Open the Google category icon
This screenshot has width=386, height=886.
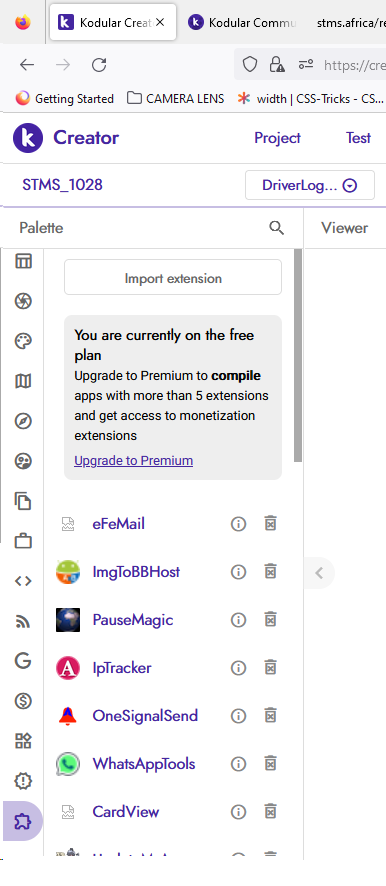click(x=23, y=661)
